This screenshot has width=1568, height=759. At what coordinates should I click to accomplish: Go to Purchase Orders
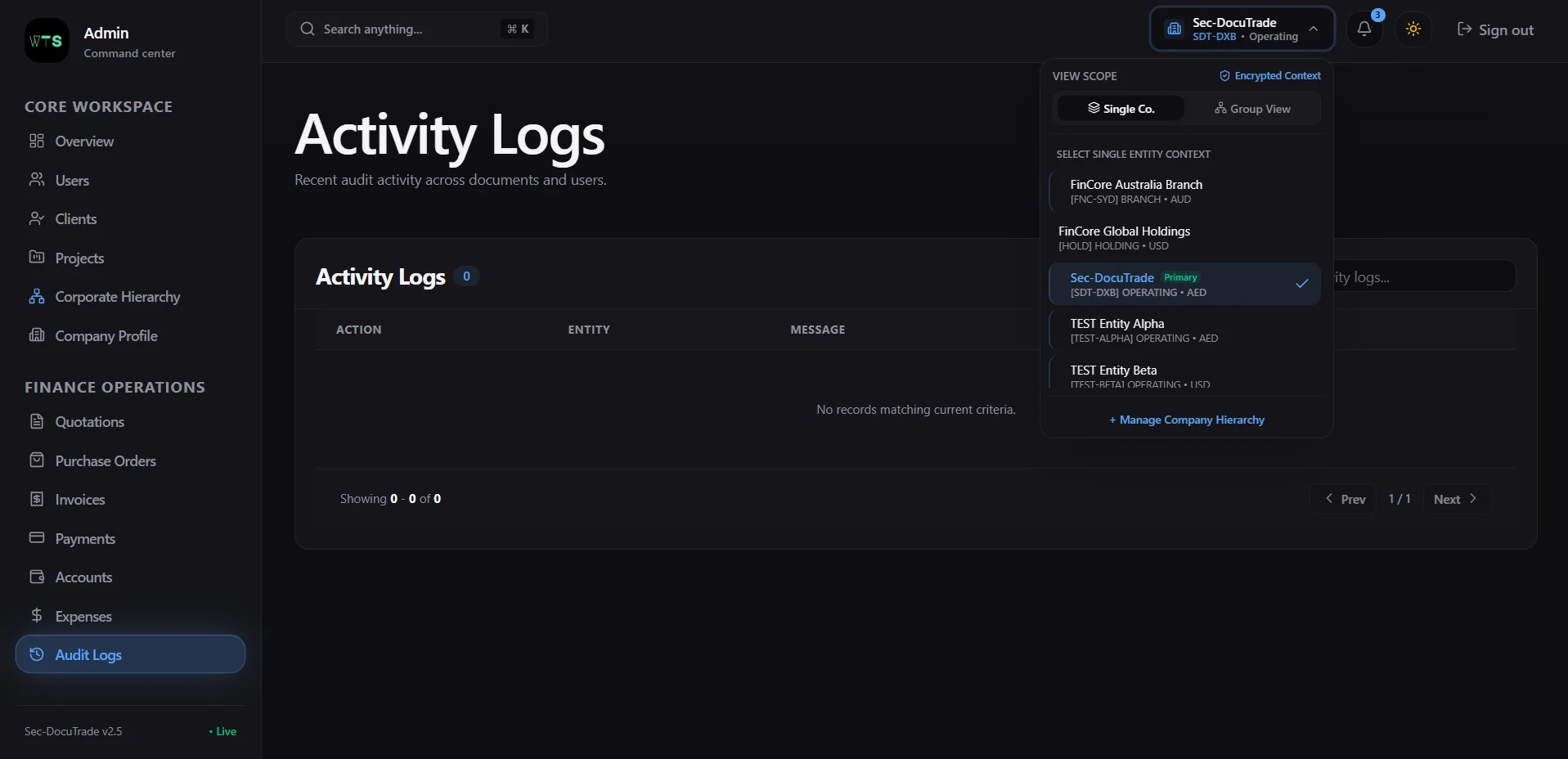pyautogui.click(x=130, y=461)
